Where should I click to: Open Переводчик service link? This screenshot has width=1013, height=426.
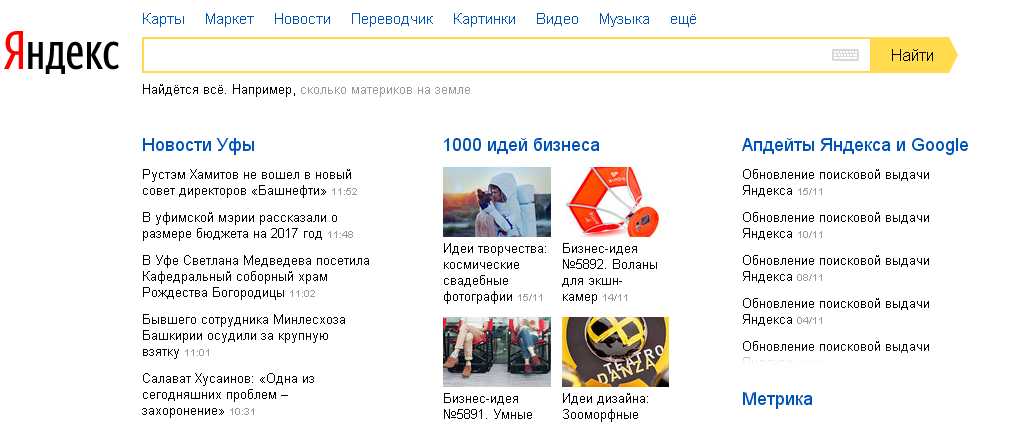392,19
